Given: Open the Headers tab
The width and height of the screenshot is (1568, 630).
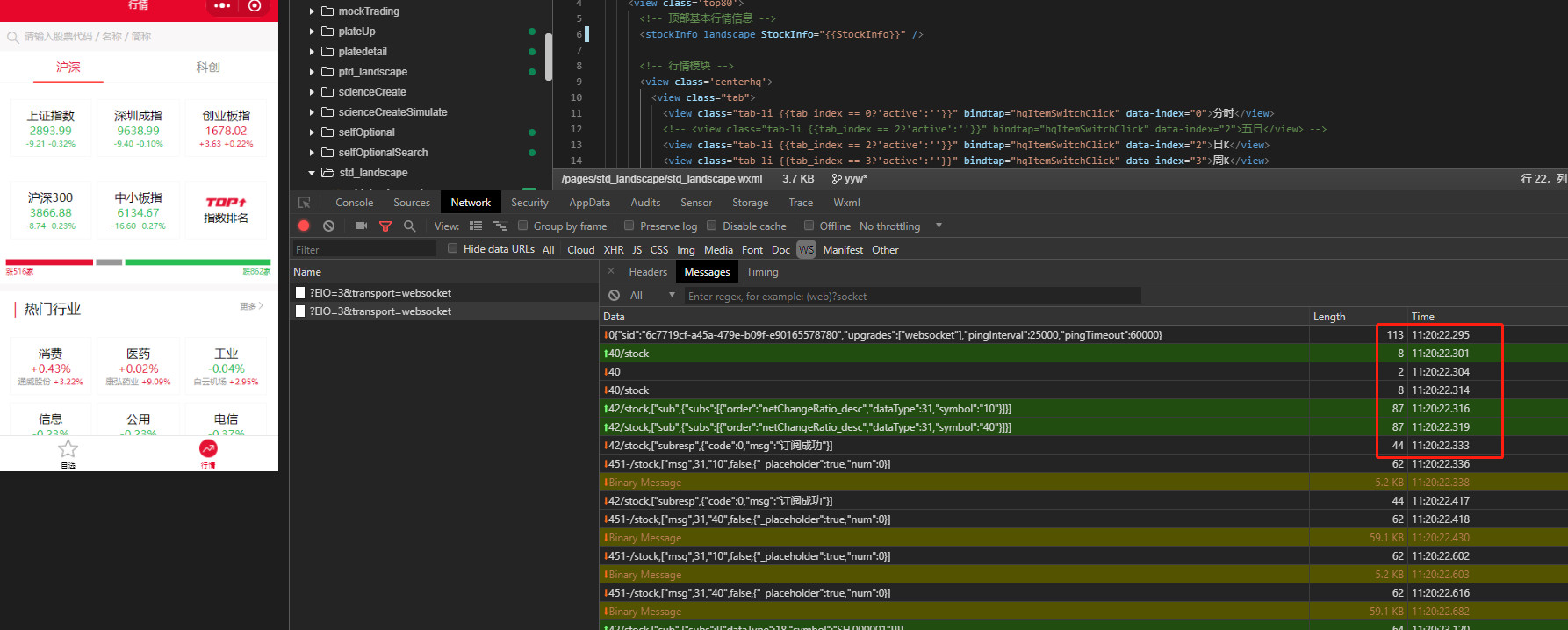Looking at the screenshot, I should [648, 272].
